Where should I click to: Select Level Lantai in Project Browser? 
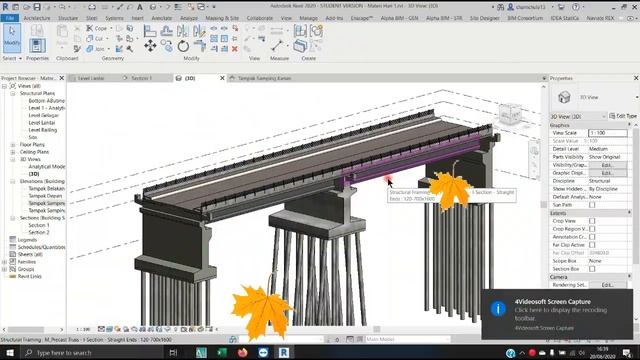42,122
